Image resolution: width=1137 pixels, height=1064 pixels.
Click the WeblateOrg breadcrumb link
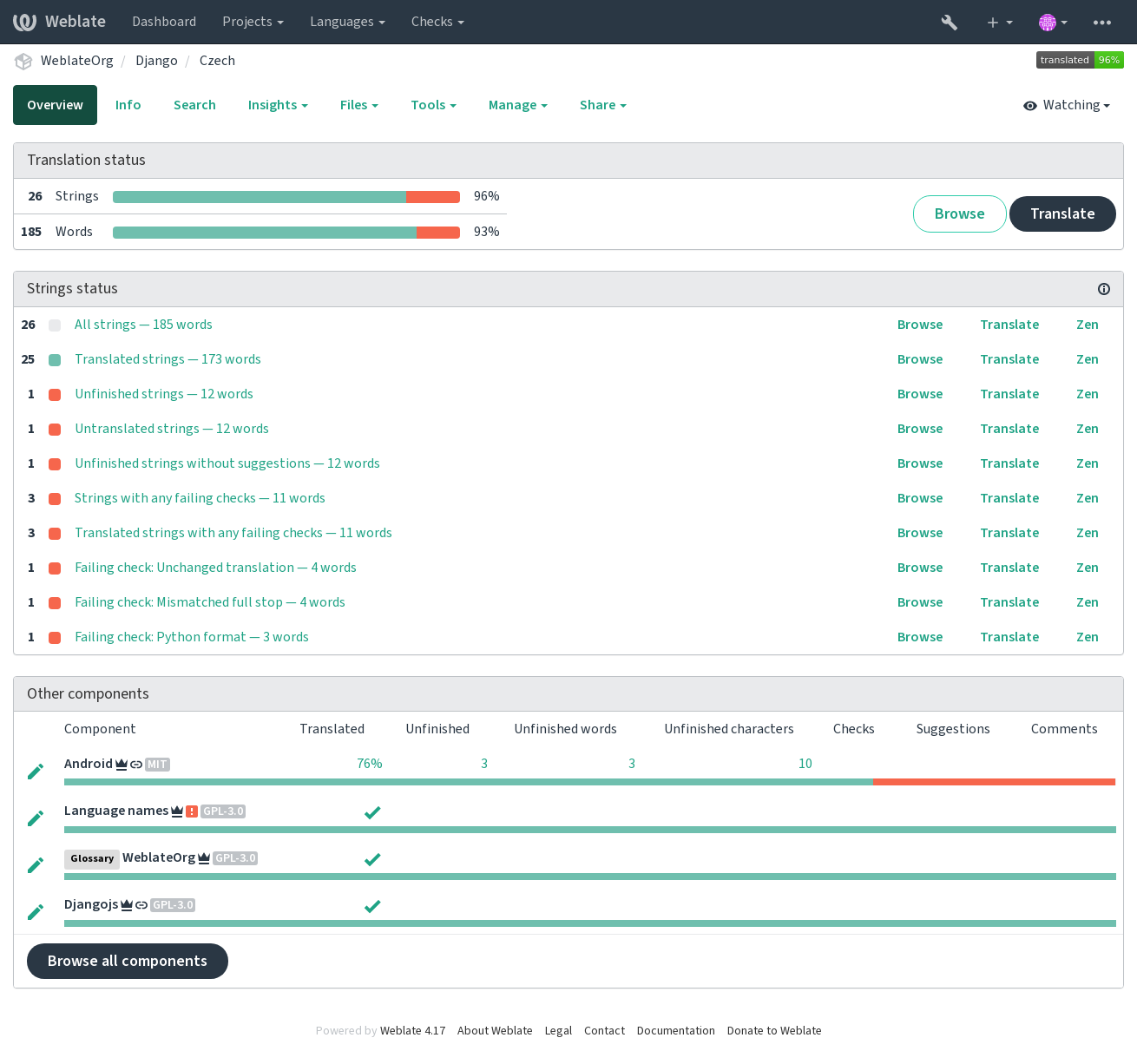click(77, 61)
